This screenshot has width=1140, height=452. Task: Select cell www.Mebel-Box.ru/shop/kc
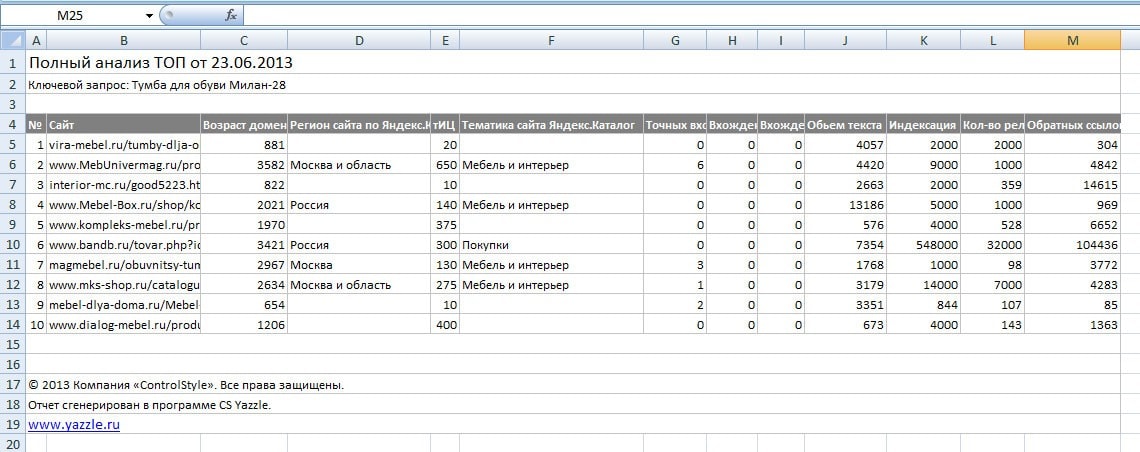pyautogui.click(x=124, y=205)
